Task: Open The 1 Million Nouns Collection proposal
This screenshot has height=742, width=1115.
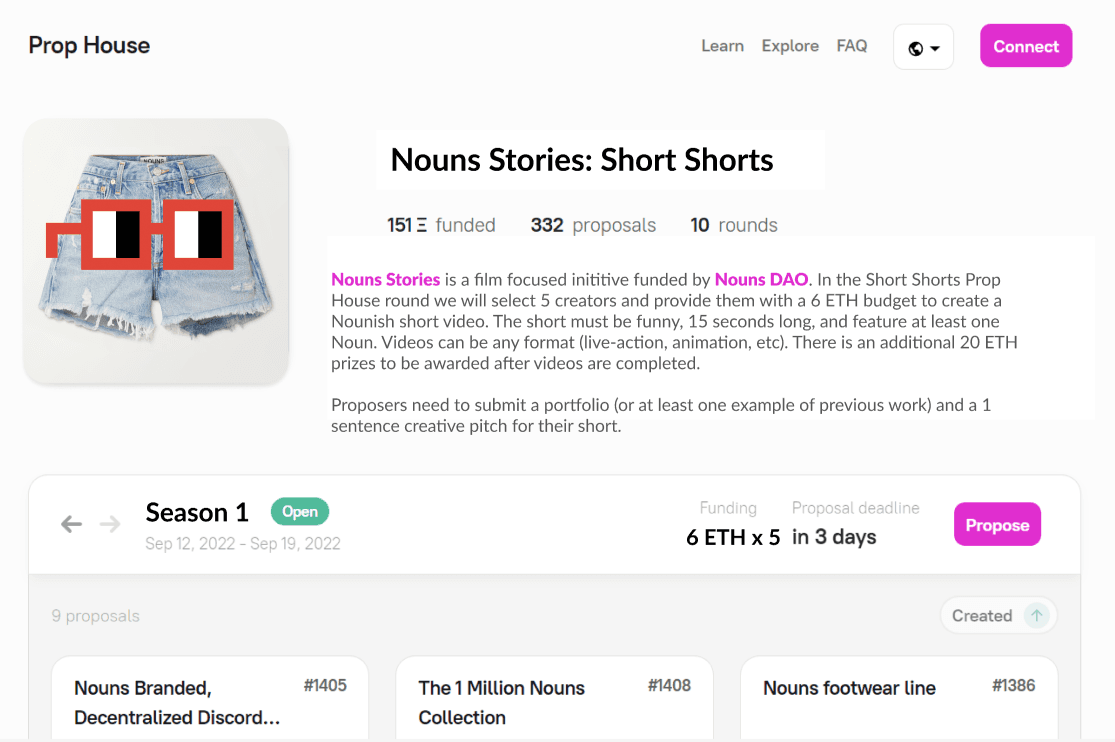Action: pyautogui.click(x=501, y=702)
